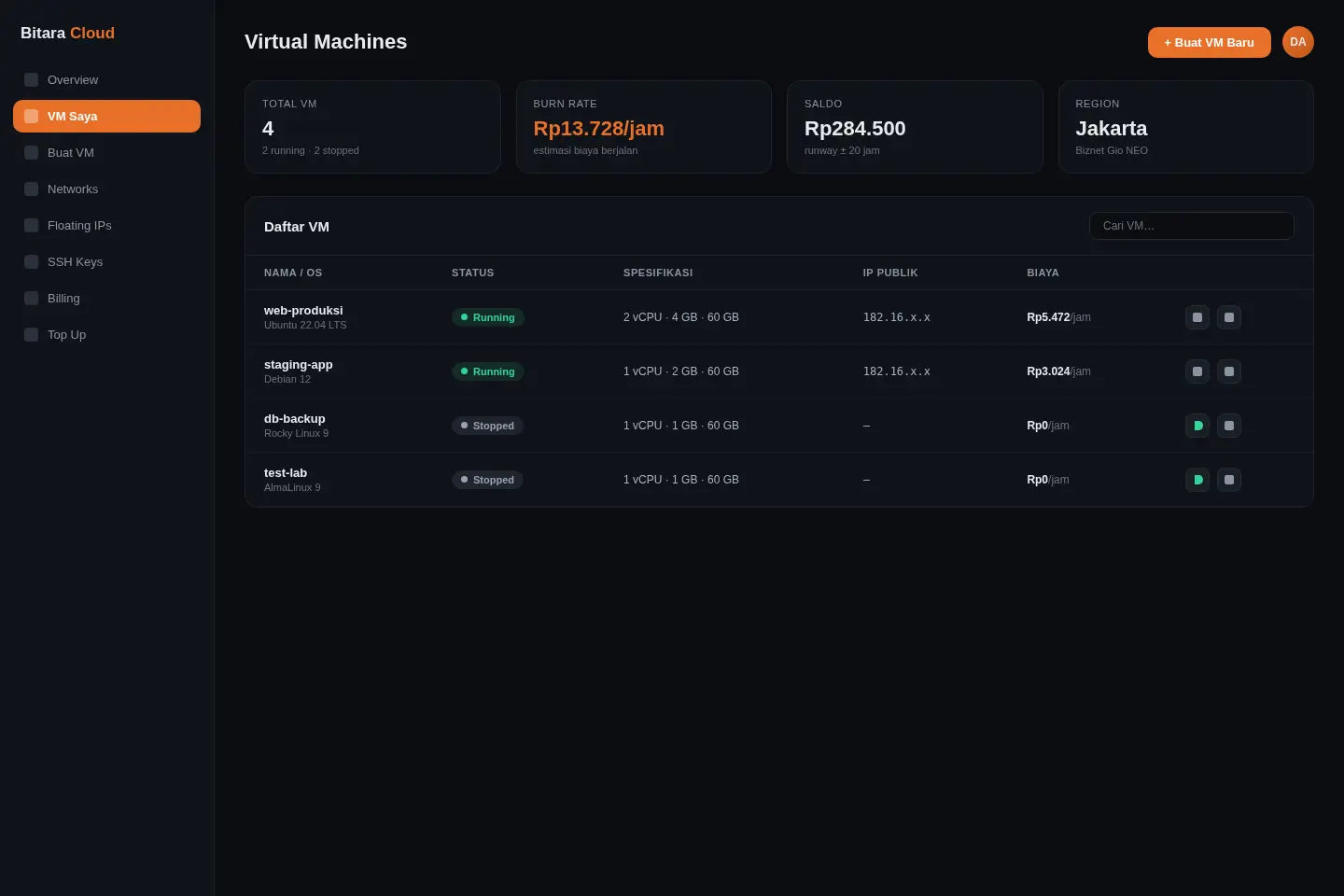This screenshot has height=896, width=1344.
Task: Open the DA user avatar
Action: click(1298, 42)
